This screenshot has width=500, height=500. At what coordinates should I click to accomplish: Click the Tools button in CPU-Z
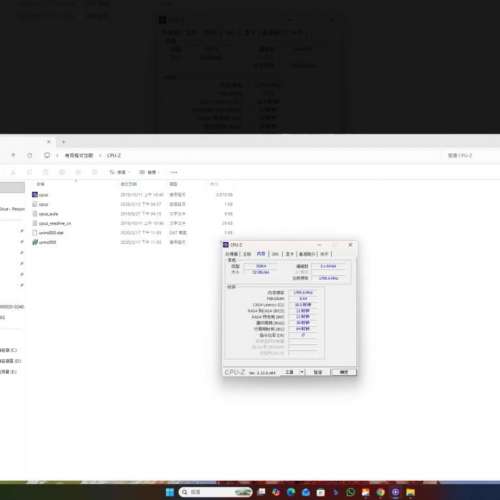[289, 372]
